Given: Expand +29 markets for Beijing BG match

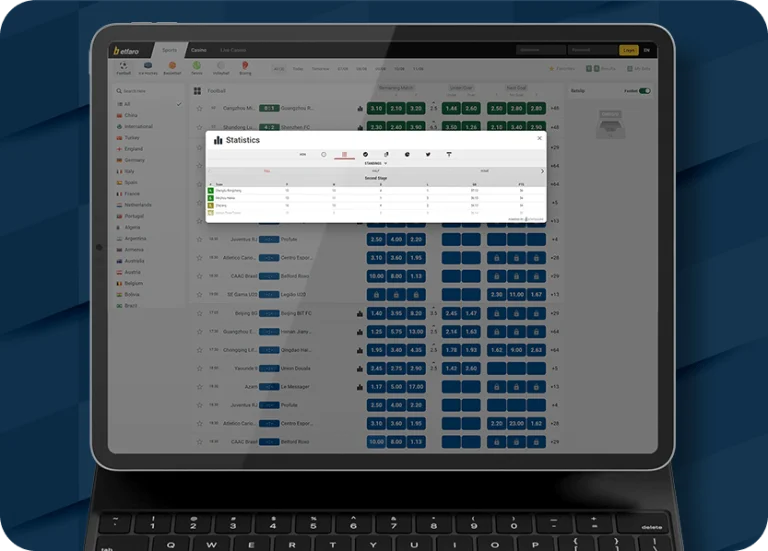Looking at the screenshot, I should pos(554,313).
